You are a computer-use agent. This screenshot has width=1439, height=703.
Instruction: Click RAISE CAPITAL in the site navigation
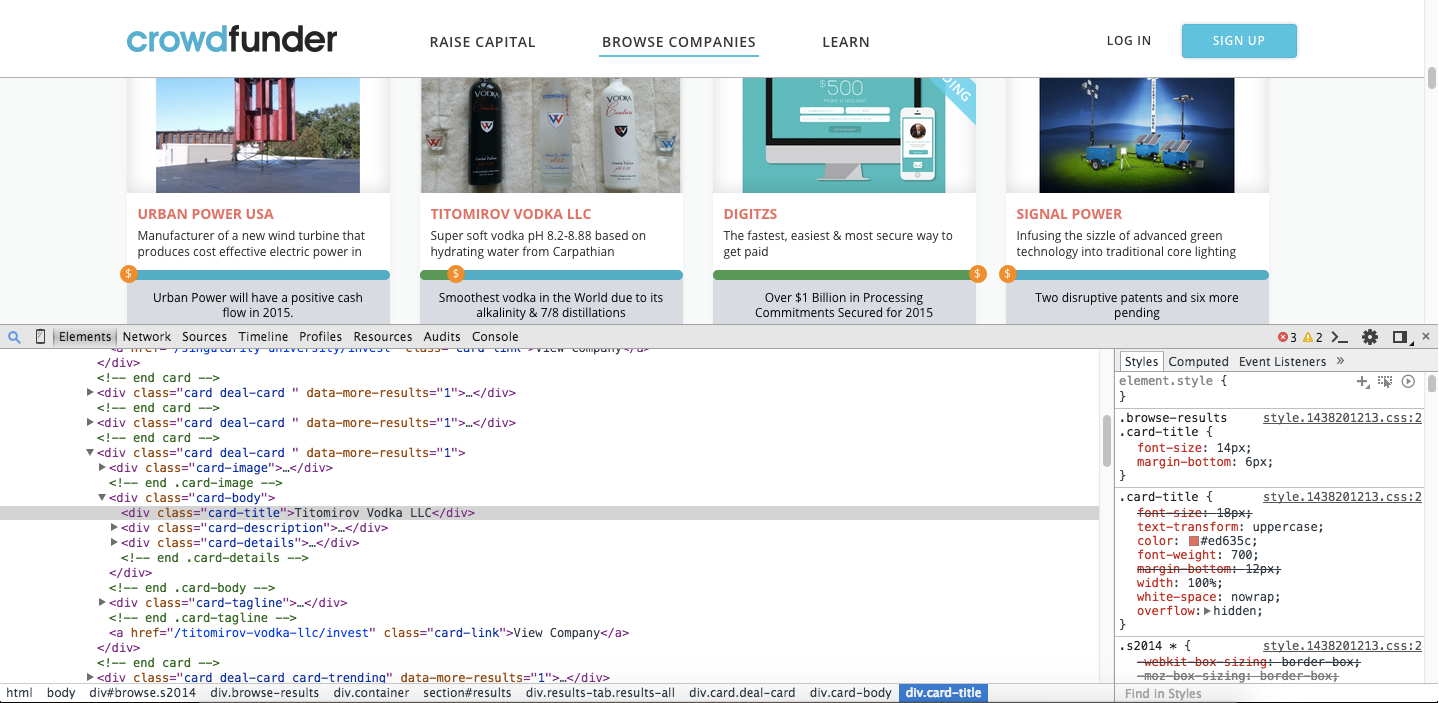point(482,42)
